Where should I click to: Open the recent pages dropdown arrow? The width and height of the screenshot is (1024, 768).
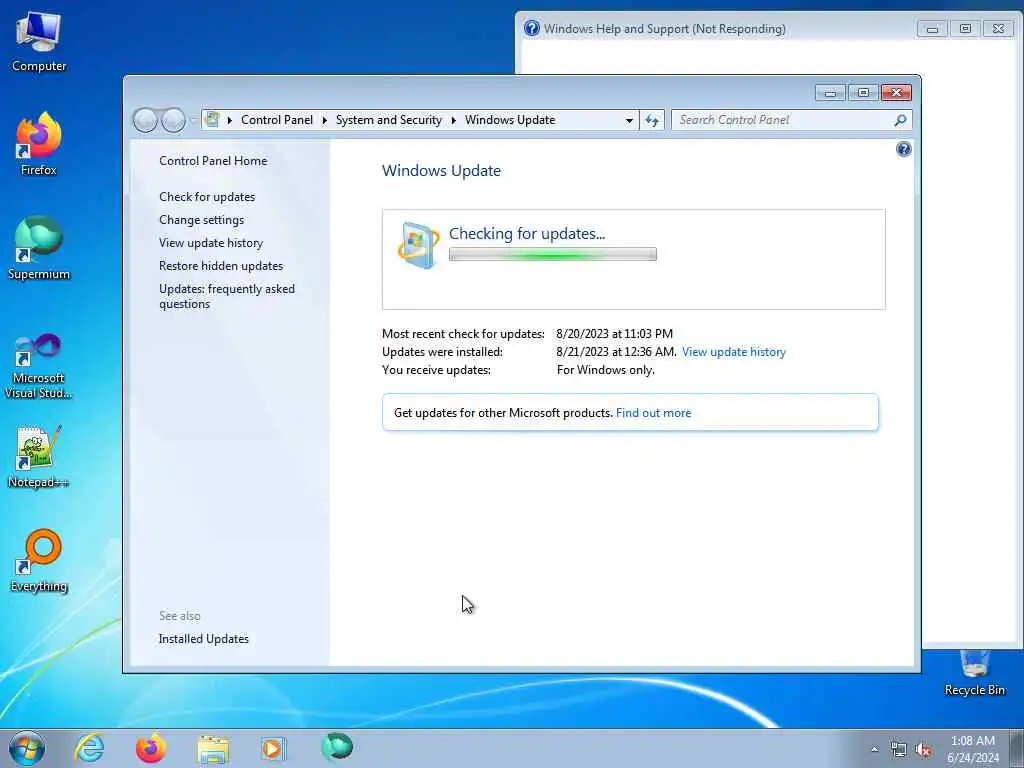[193, 120]
